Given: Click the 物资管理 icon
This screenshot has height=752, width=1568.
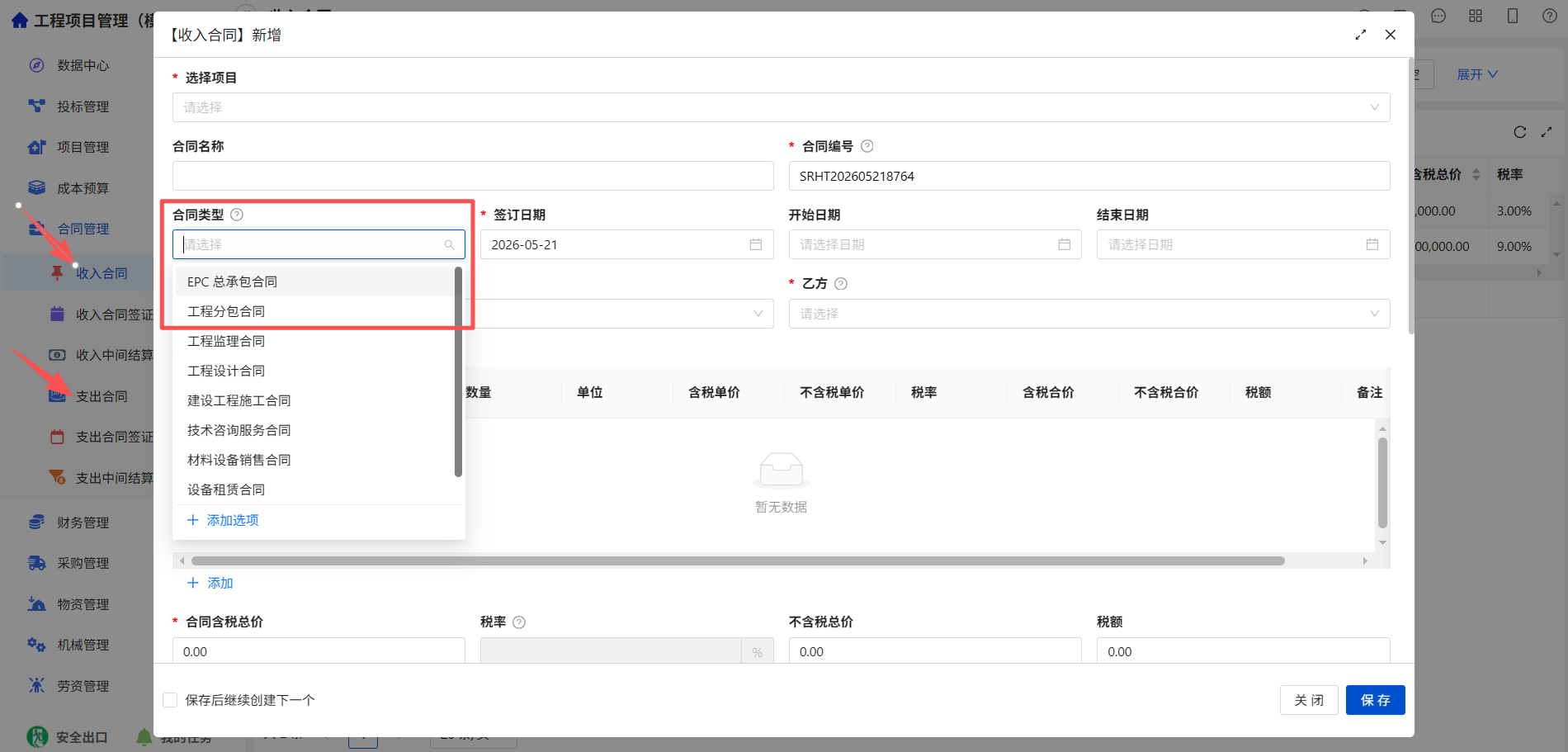Looking at the screenshot, I should tap(36, 603).
